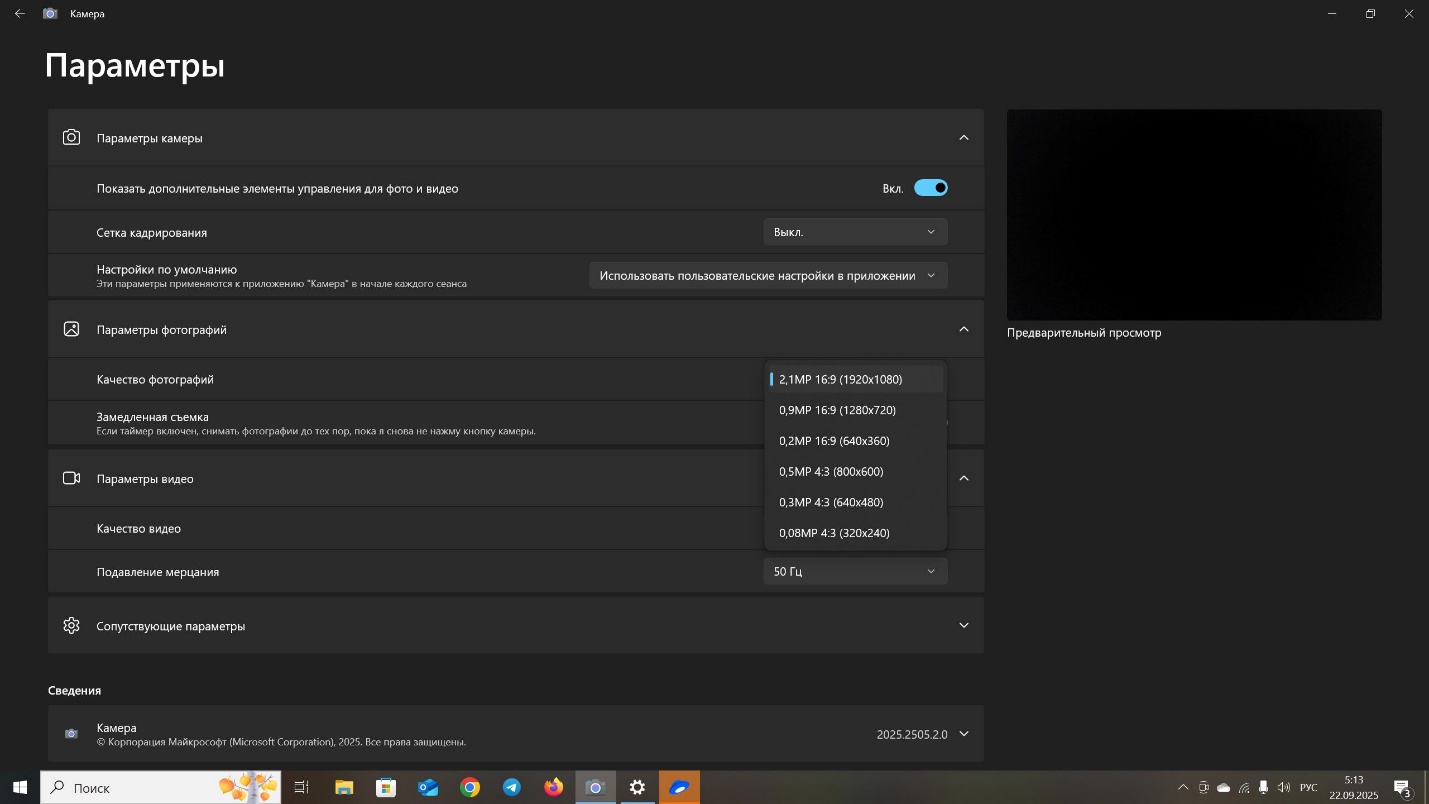Open the Настройки по умолчанию dropdown
Viewport: 1429px width, 804px height.
pos(768,275)
